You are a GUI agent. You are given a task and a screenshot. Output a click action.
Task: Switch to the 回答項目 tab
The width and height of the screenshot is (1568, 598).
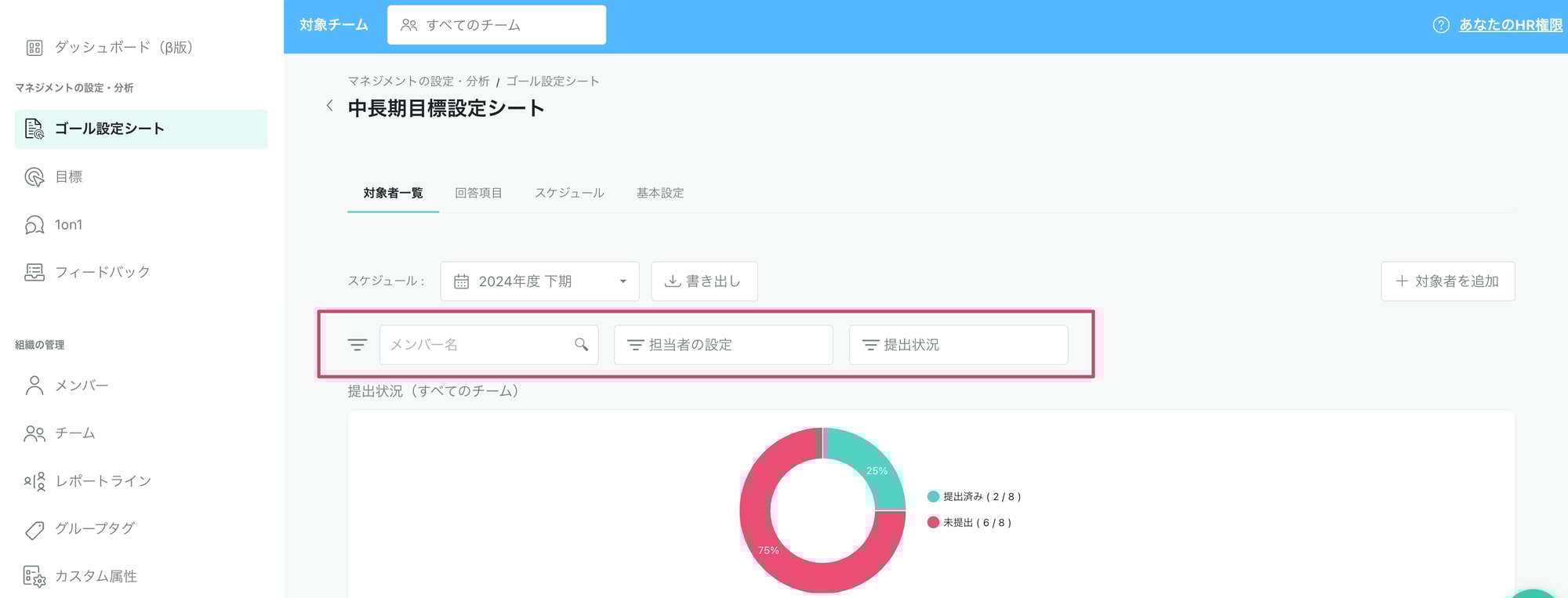[478, 193]
